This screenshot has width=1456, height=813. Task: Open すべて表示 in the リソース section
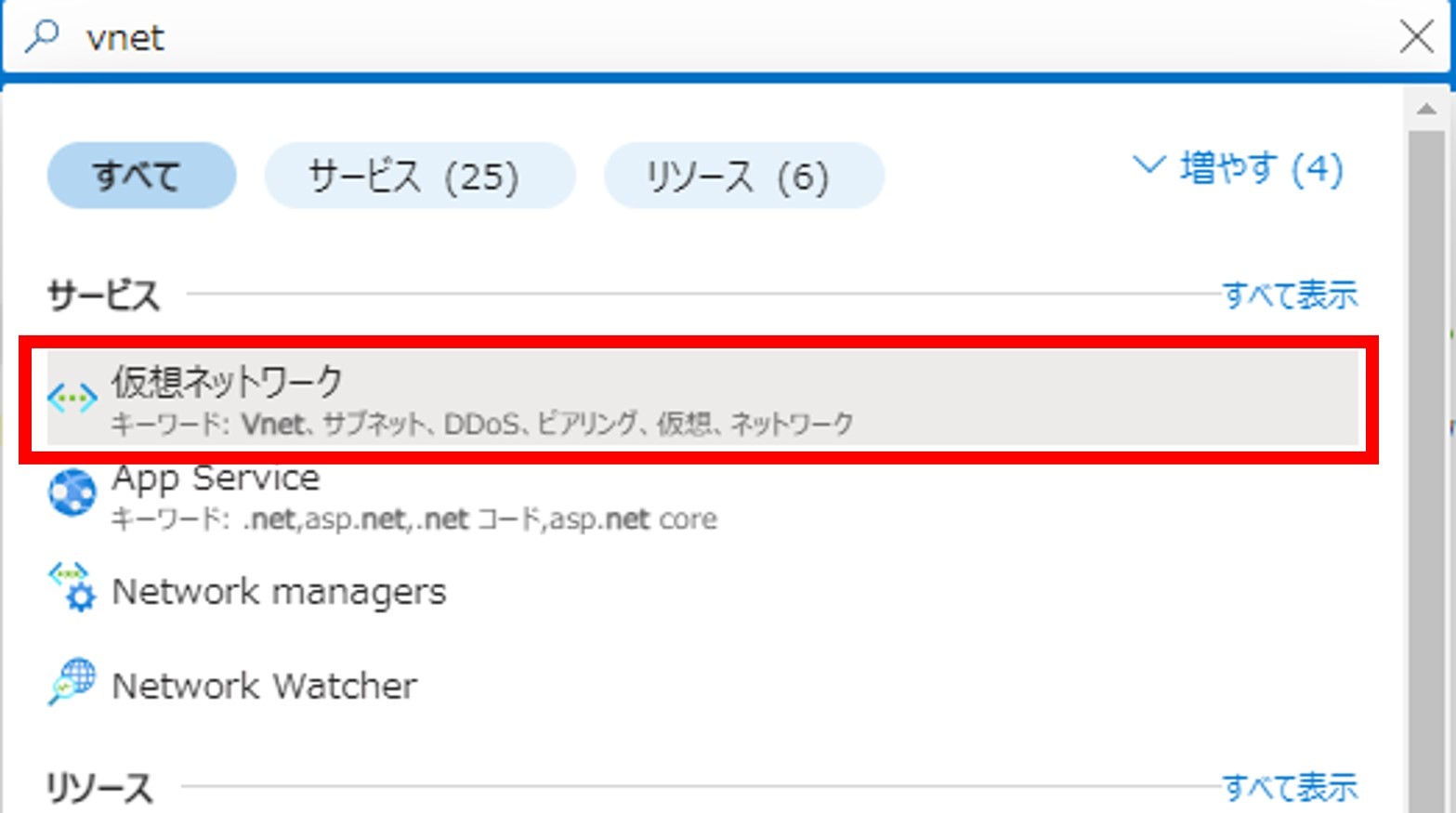click(1289, 787)
